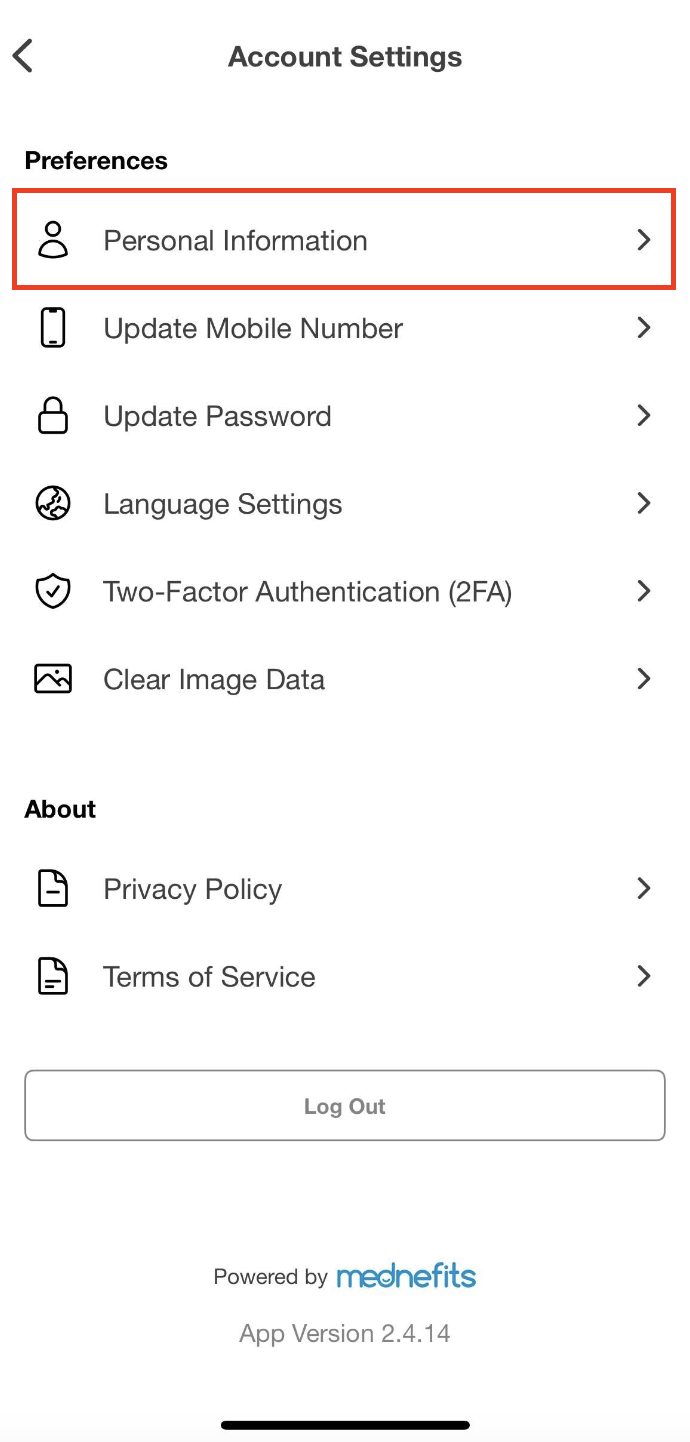
Task: Click the chevron next to Language Settings
Action: [644, 503]
